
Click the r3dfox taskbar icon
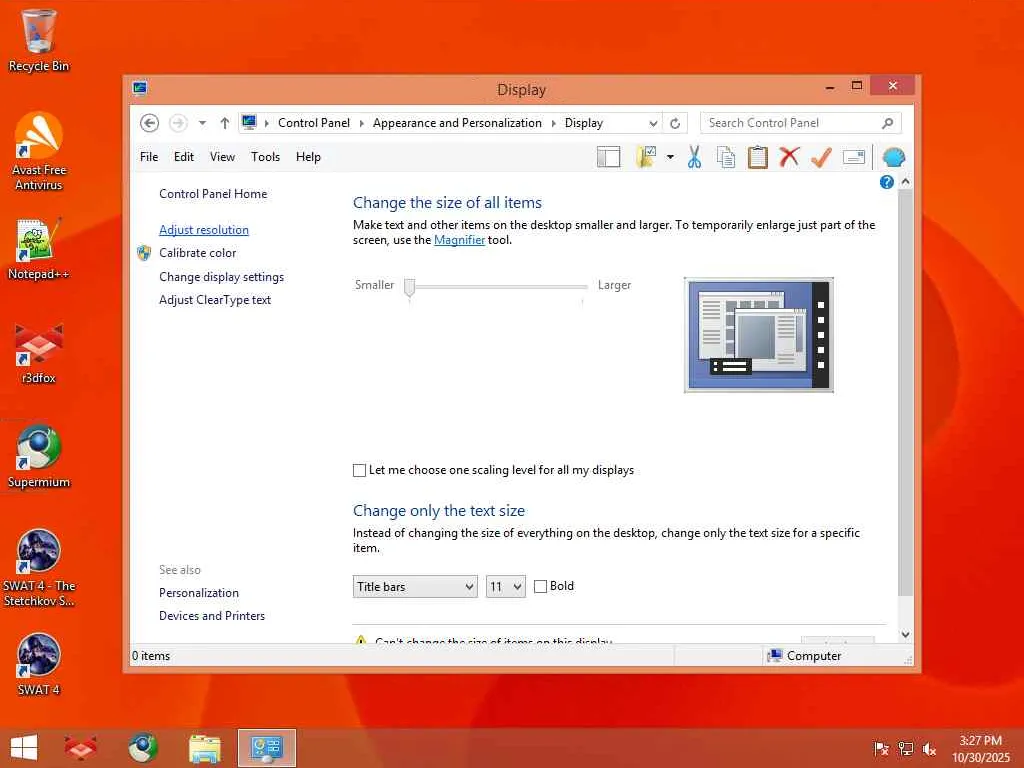point(80,748)
